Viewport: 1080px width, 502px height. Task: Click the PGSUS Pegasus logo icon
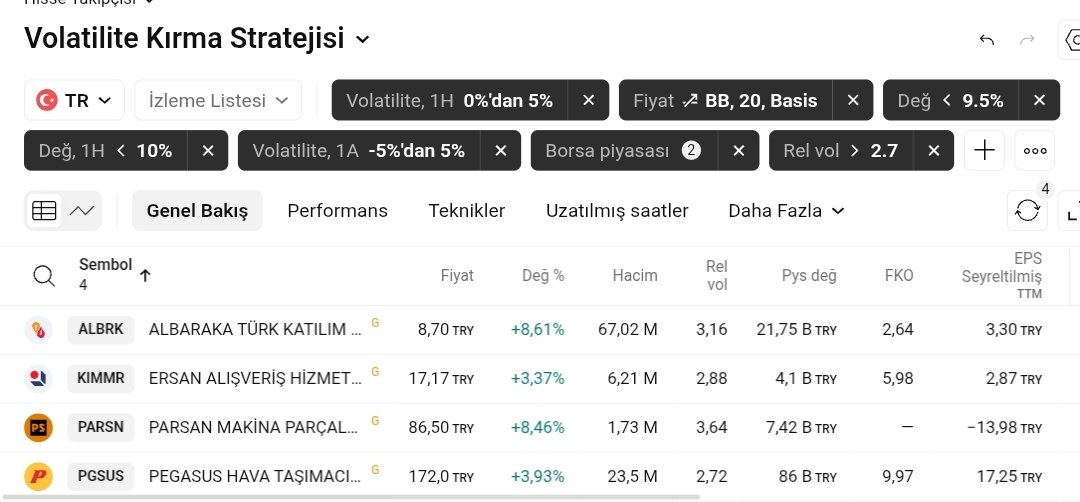[x=39, y=477]
